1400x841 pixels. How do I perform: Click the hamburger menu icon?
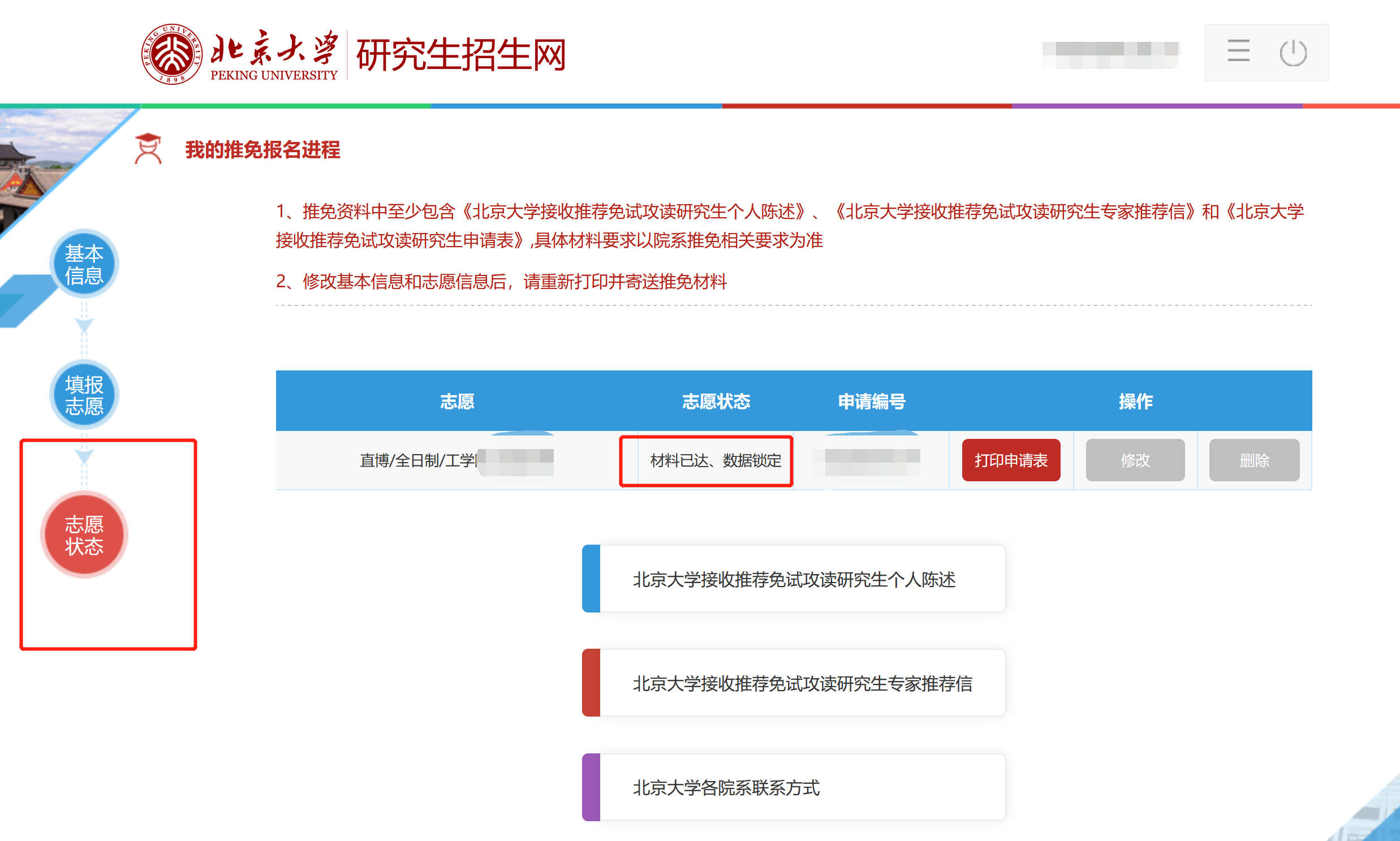coord(1238,51)
